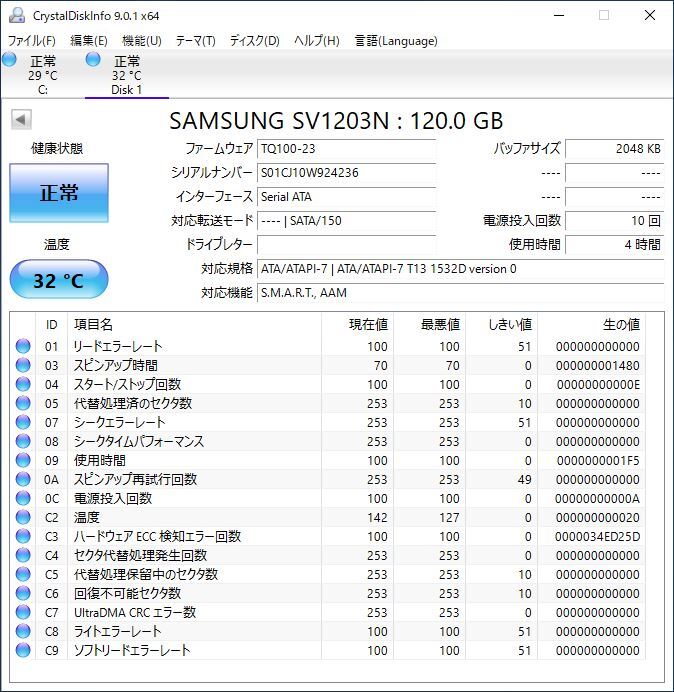Click status orb of attribute C5 代替処理保留中のセクタ数

point(23,574)
